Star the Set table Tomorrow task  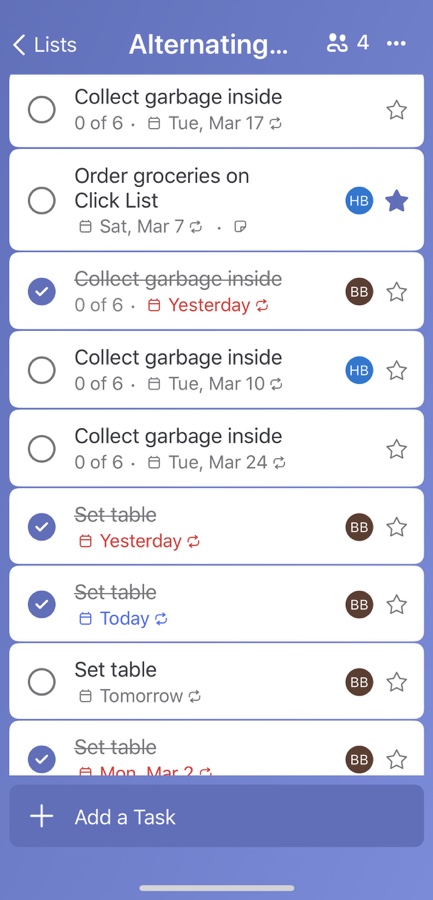click(396, 682)
